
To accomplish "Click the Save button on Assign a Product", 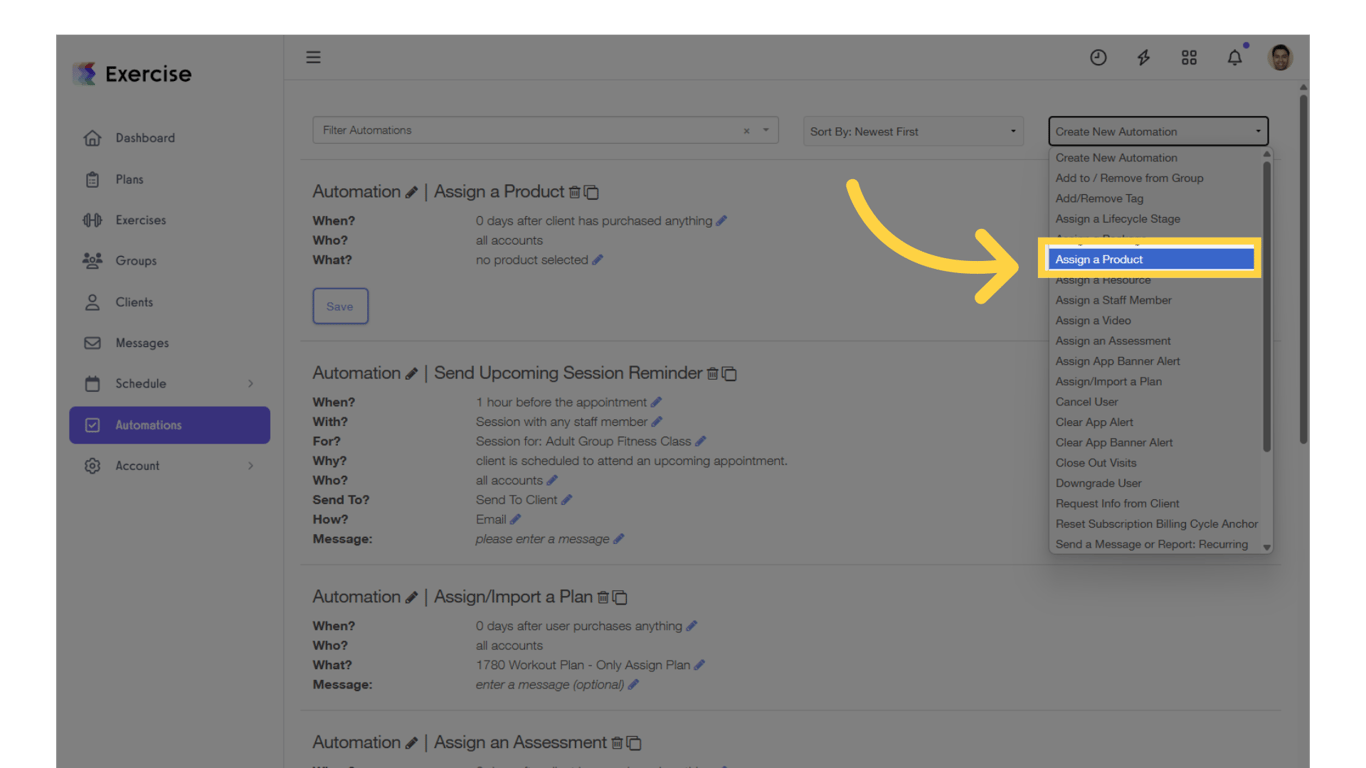I will tap(340, 306).
